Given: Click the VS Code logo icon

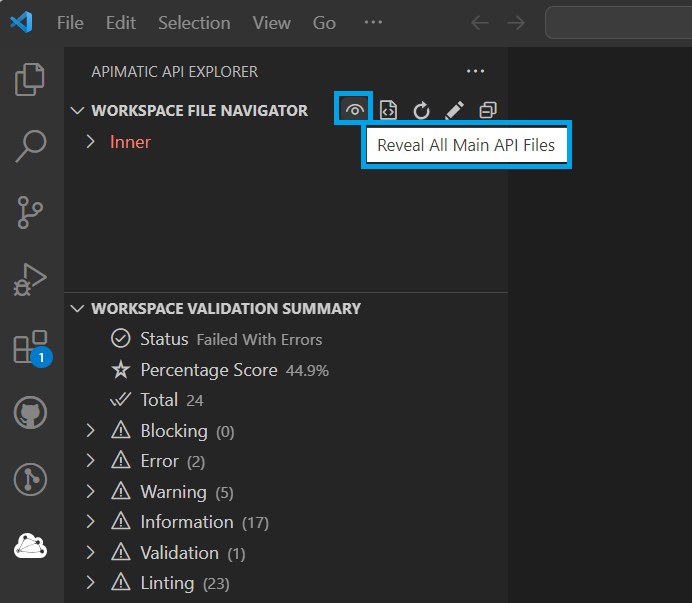Looking at the screenshot, I should coord(21,23).
